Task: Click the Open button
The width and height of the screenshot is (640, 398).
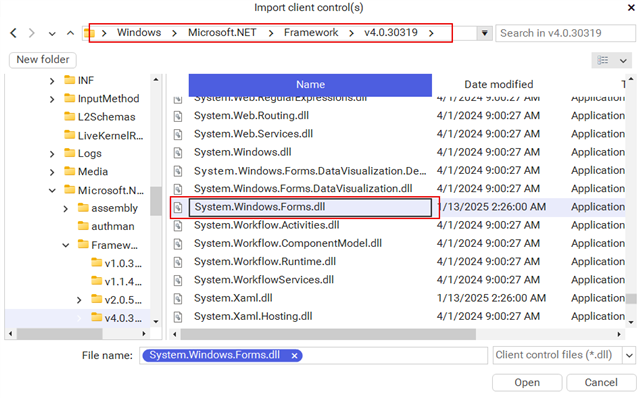Action: click(527, 383)
